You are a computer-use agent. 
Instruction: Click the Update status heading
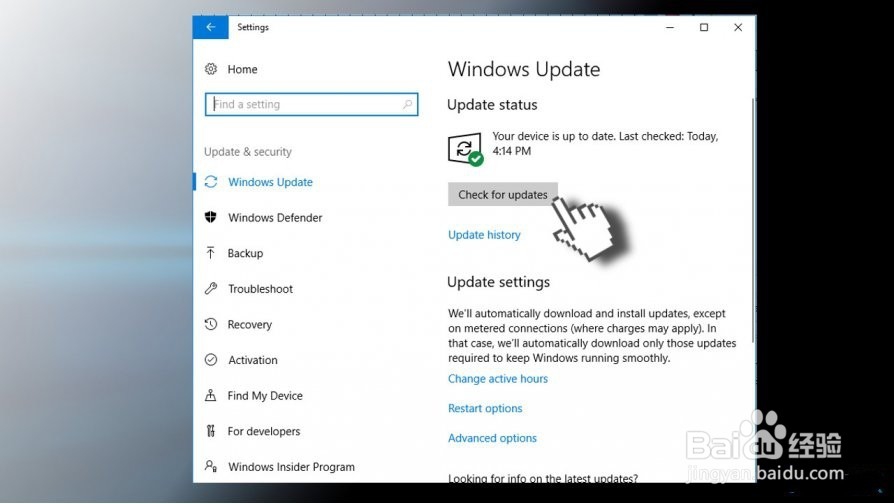click(x=492, y=105)
